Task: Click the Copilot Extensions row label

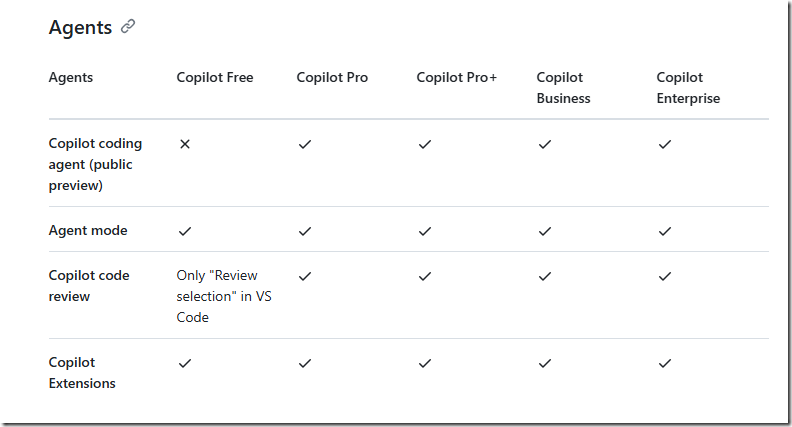Action: pyautogui.click(x=82, y=372)
